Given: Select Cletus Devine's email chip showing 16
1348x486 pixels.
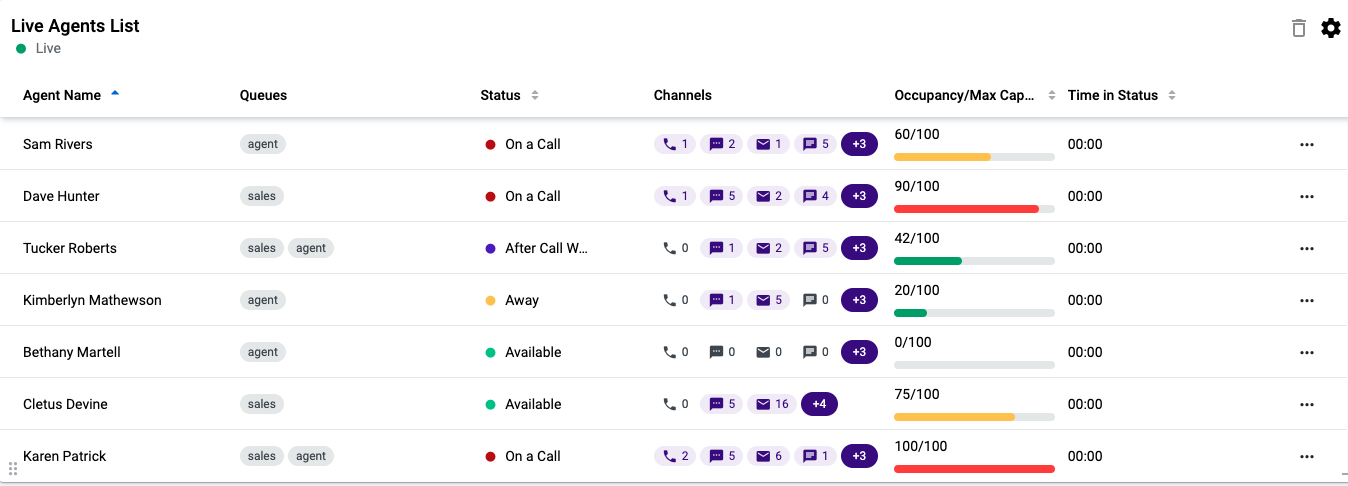Looking at the screenshot, I should (x=772, y=404).
